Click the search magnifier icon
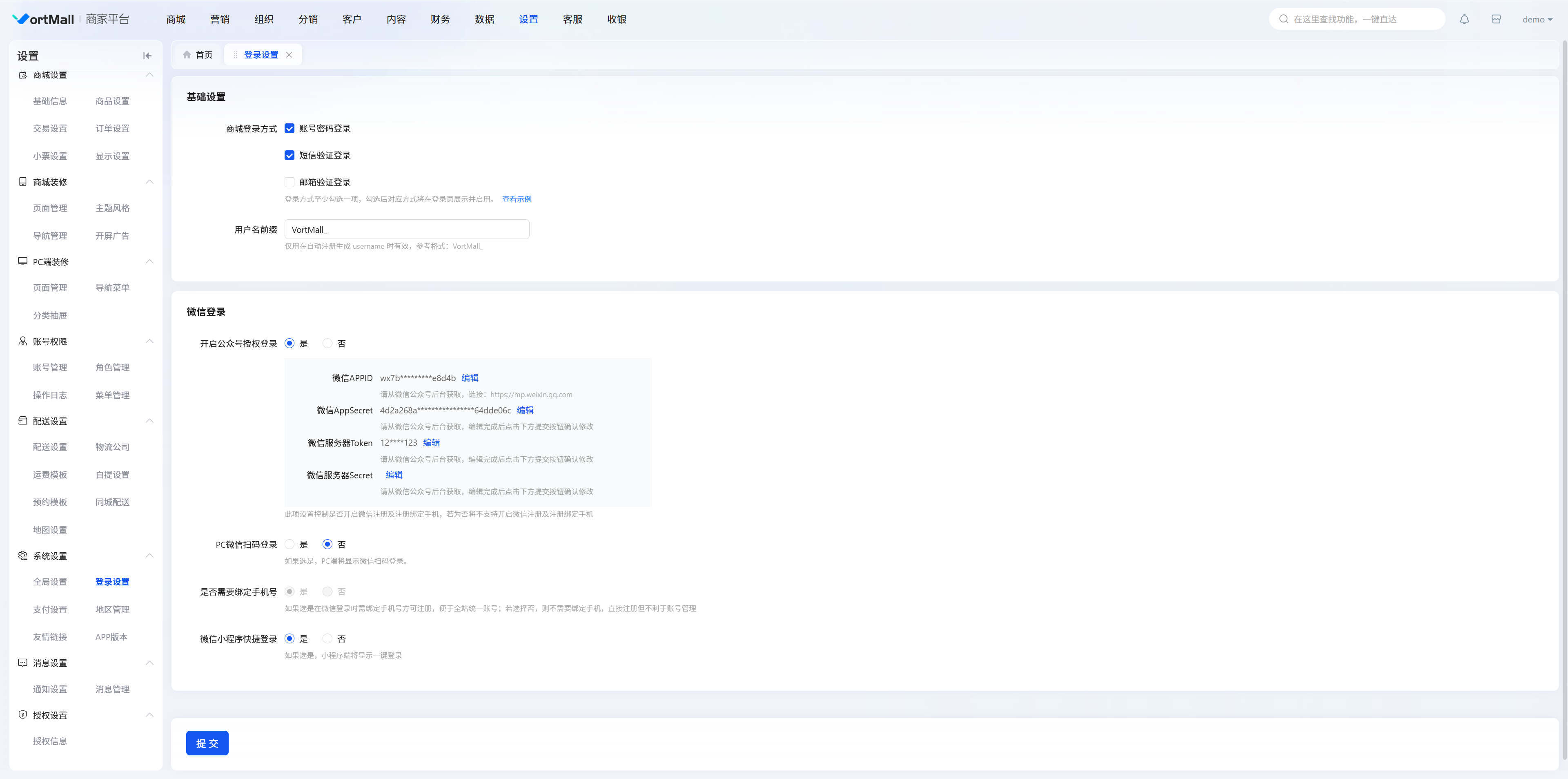Screen dimensions: 1568x779 pos(1284,20)
